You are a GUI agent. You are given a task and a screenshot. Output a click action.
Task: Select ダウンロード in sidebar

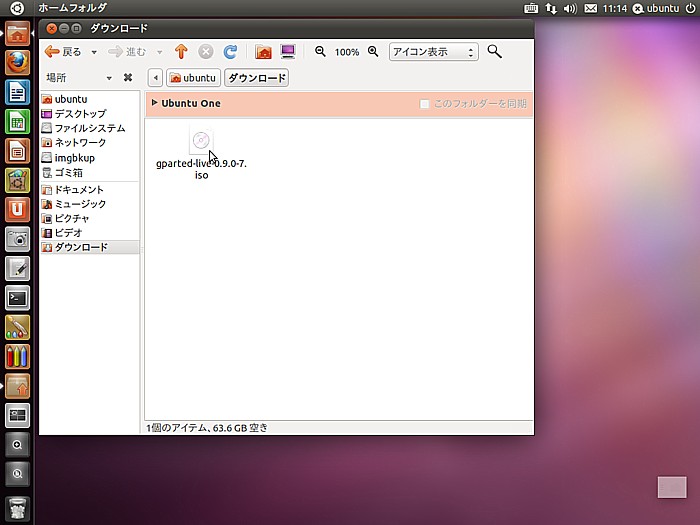(x=90, y=247)
